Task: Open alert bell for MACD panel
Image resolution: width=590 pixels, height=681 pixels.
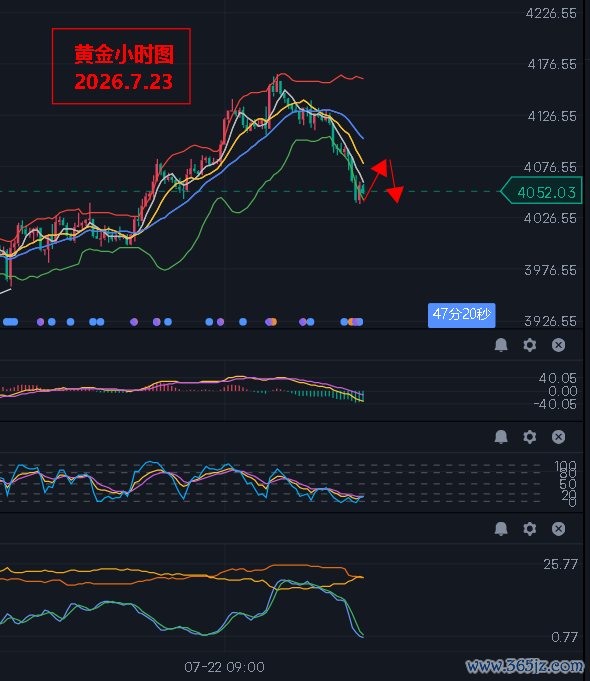Action: [501, 345]
